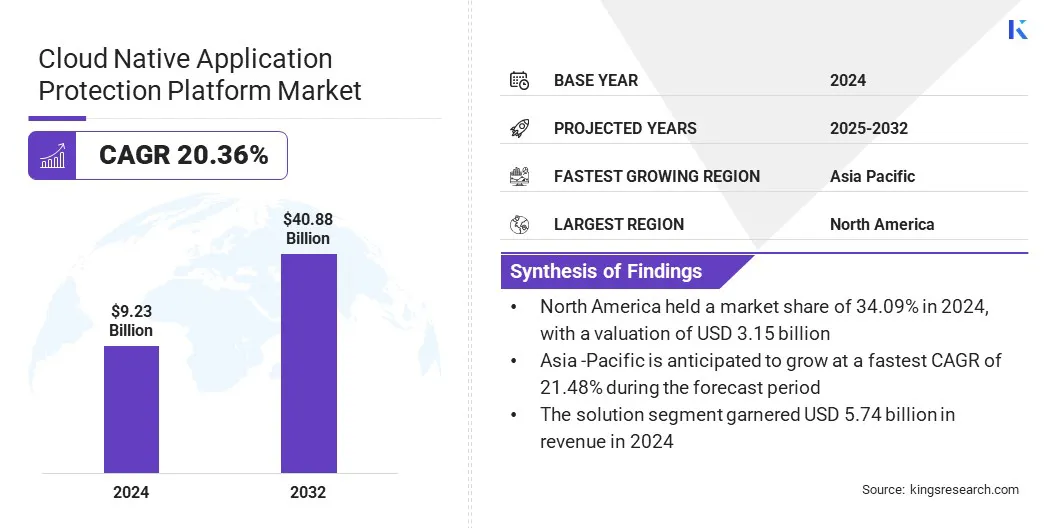Click the 2032 axis label
This screenshot has height=528, width=1056.
coord(308,492)
